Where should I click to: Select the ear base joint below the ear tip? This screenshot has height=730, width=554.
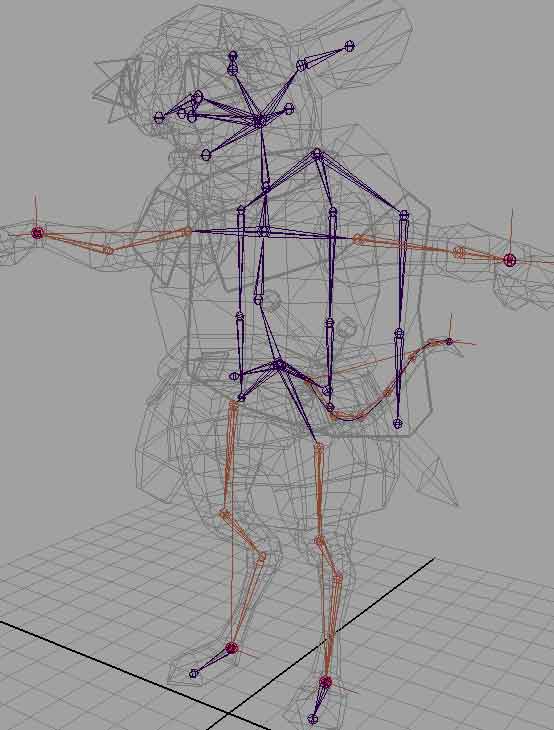tap(302, 66)
